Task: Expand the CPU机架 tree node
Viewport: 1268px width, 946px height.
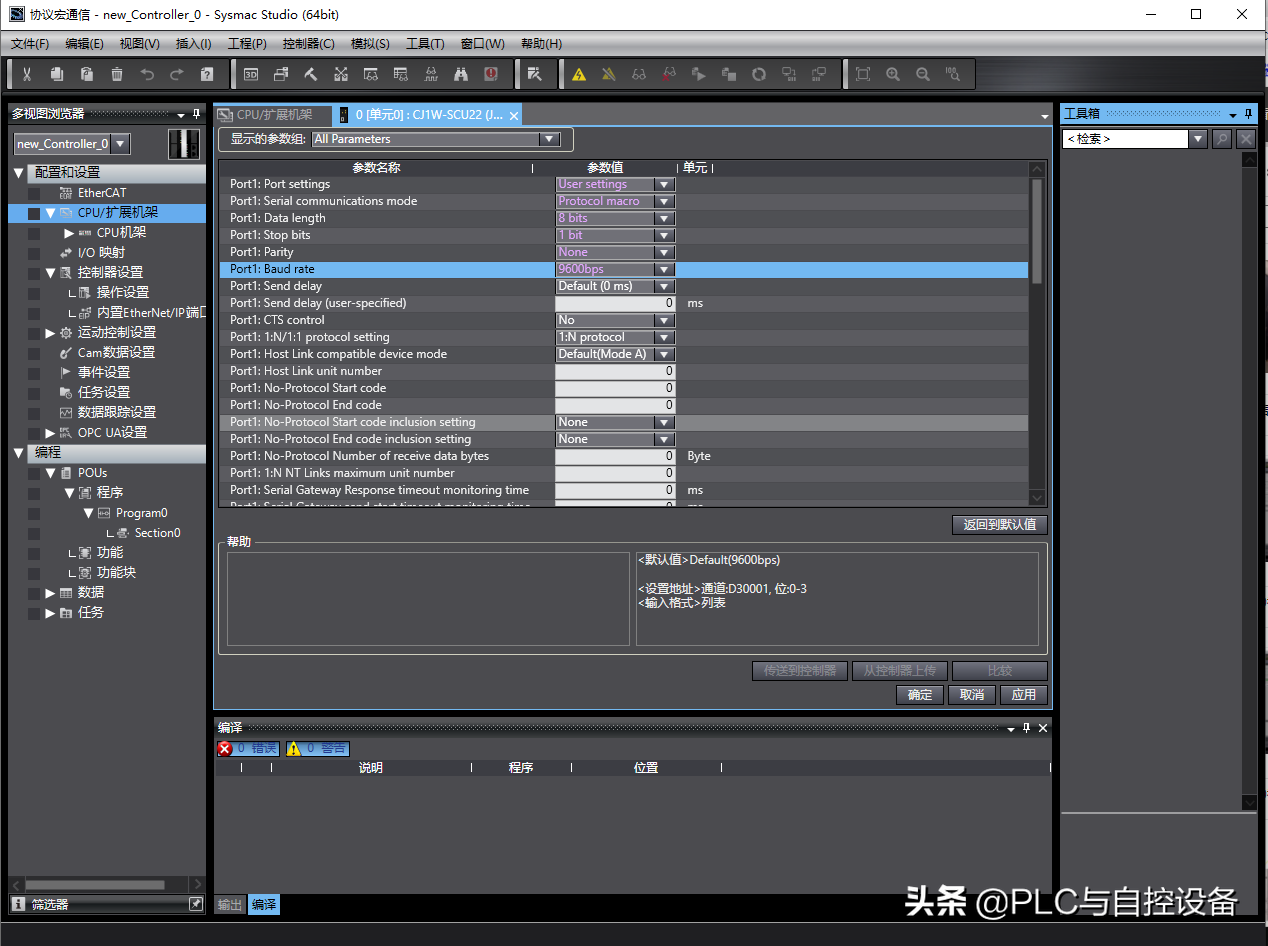Action: (69, 233)
